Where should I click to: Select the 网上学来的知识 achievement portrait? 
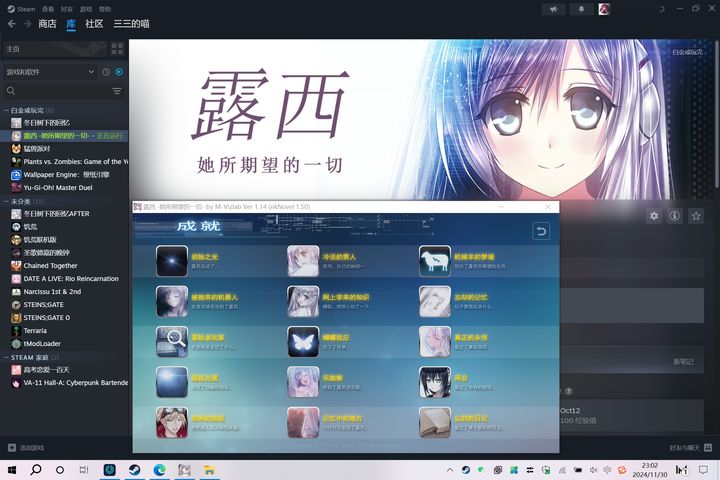pos(303,301)
